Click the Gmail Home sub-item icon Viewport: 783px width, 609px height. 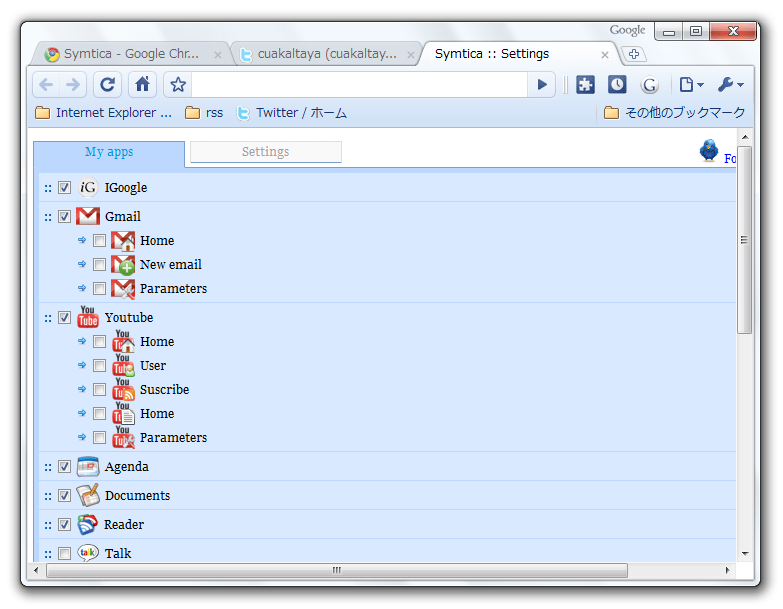[x=123, y=241]
